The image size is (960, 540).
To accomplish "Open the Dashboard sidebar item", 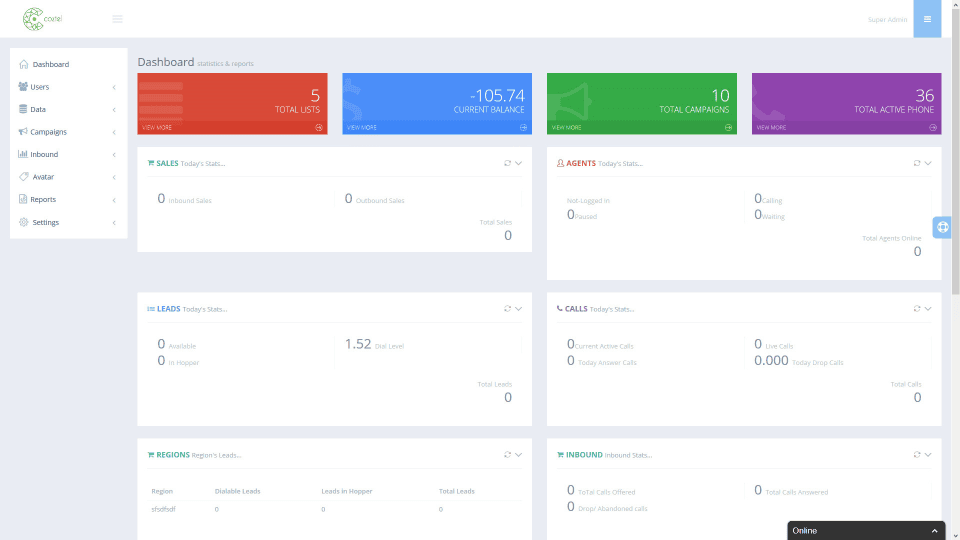I will 68,64.
